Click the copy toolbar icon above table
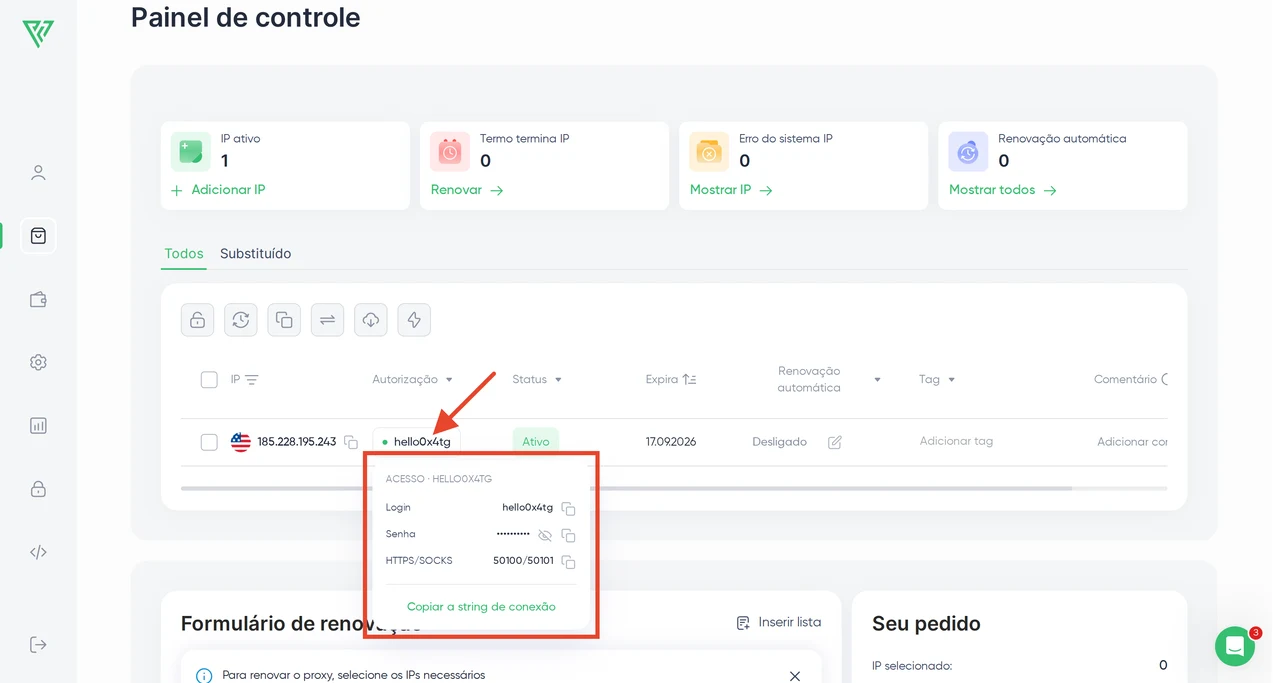 284,320
